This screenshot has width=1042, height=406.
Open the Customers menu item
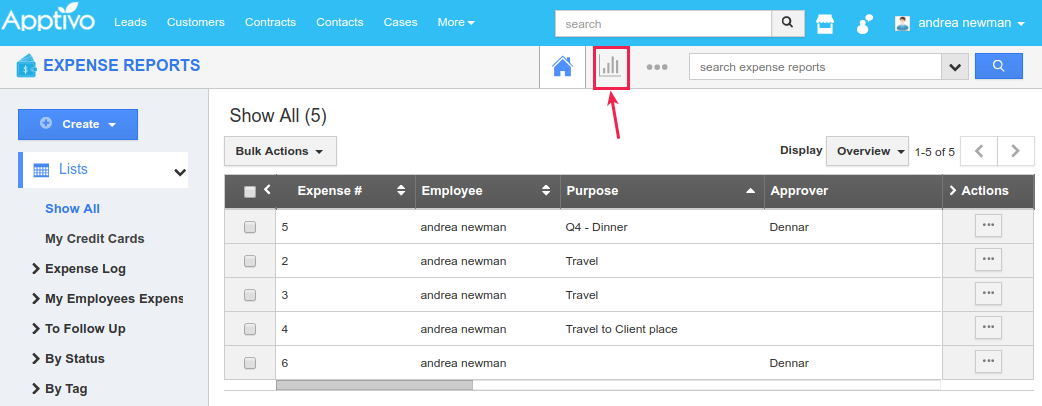click(x=195, y=22)
